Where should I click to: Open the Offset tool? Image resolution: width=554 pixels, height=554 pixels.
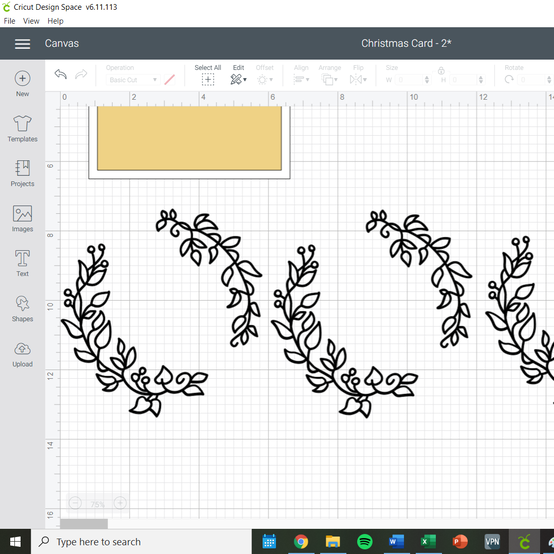[265, 79]
